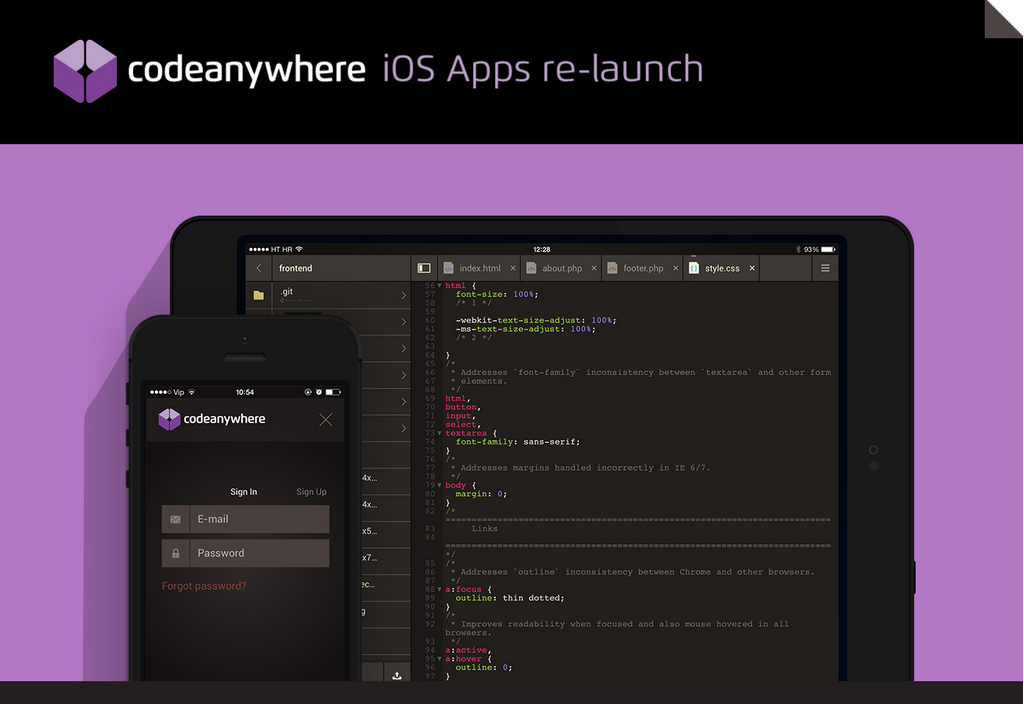
Task: Click the 'button,' selector line
Action: (463, 407)
